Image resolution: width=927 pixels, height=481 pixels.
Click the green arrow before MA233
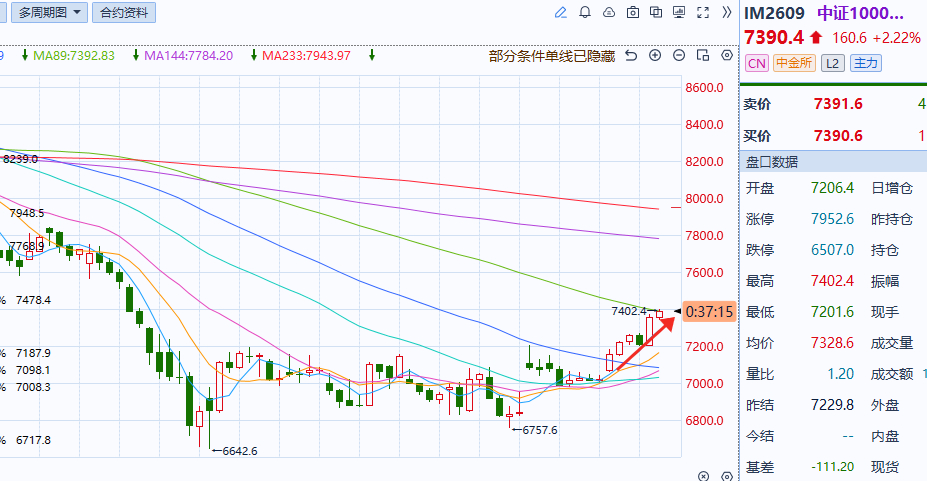point(254,56)
